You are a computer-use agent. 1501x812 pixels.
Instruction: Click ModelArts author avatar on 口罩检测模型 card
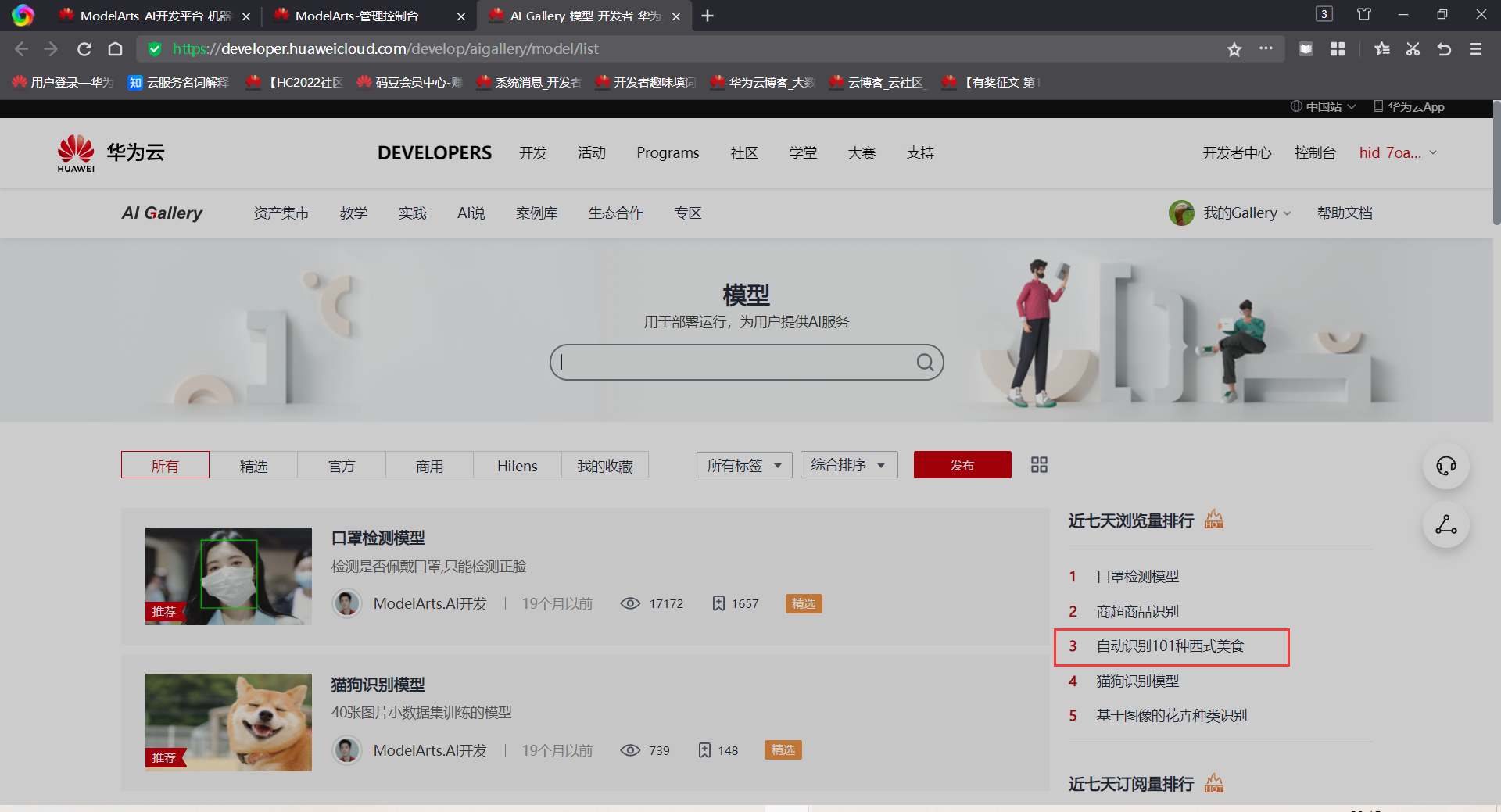[347, 603]
